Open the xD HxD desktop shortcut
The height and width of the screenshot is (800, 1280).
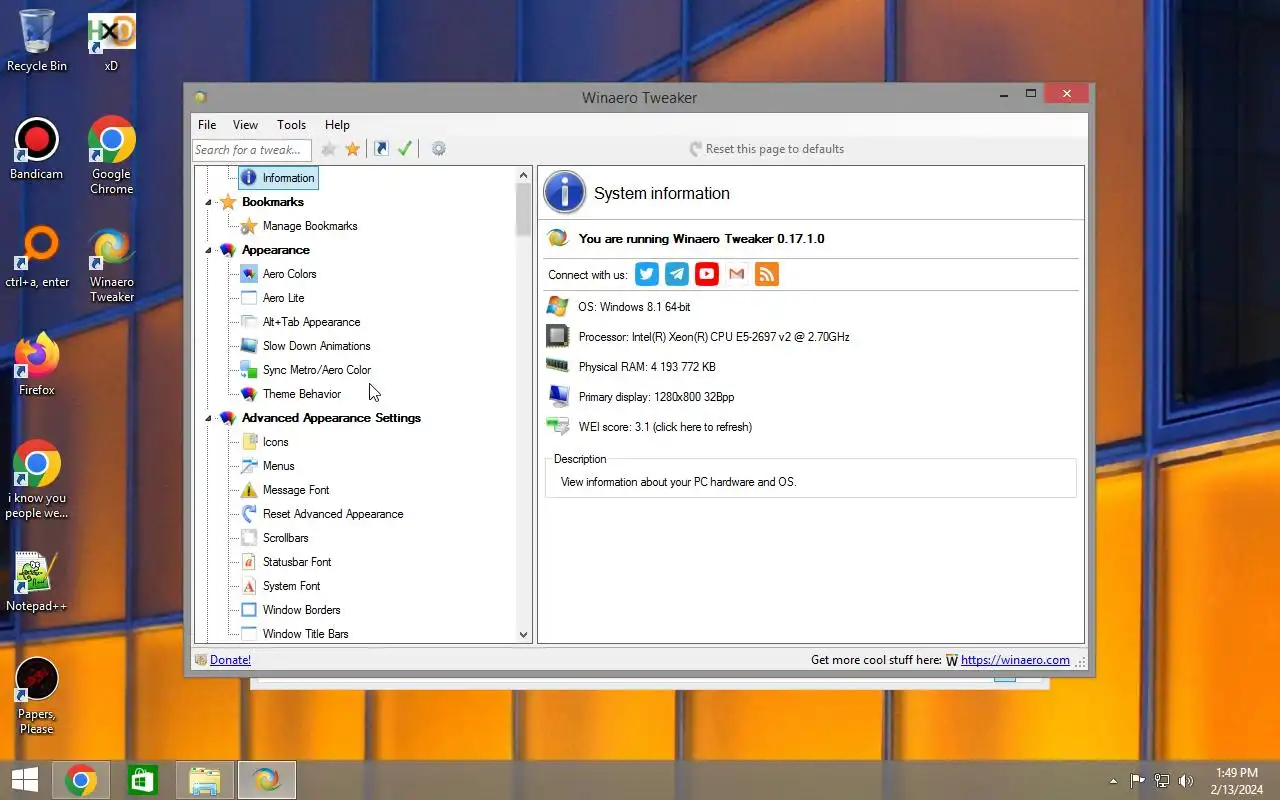[x=111, y=42]
